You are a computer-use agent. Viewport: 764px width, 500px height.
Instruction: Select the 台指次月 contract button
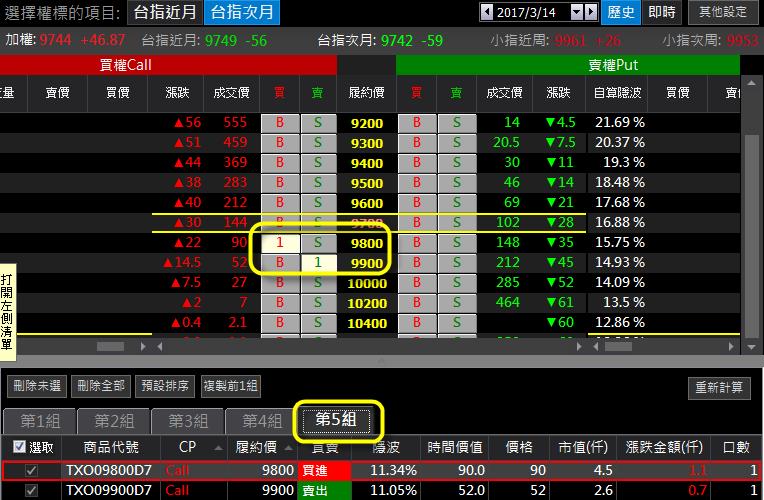242,12
